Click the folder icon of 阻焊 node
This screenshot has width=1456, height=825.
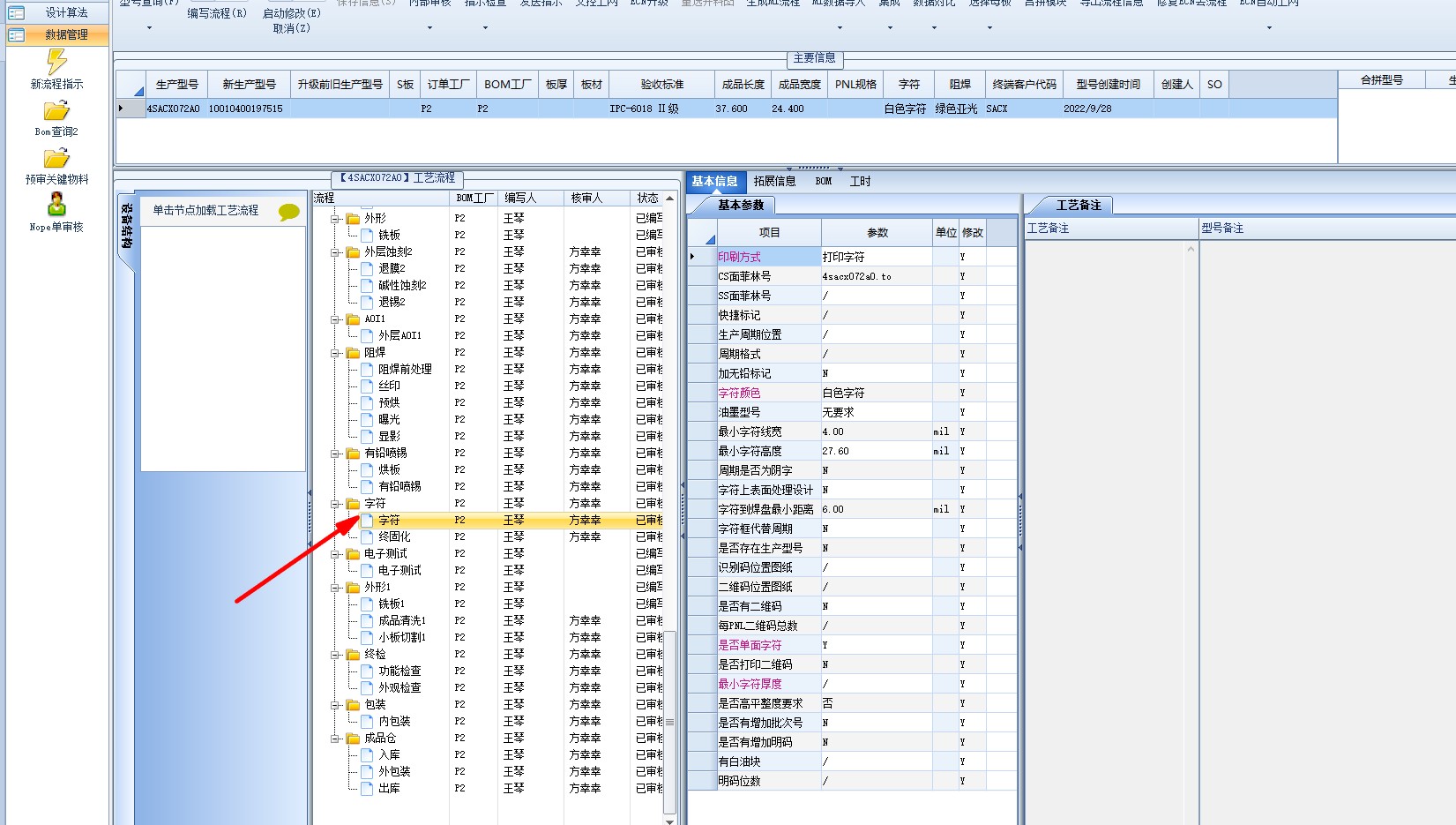point(353,352)
